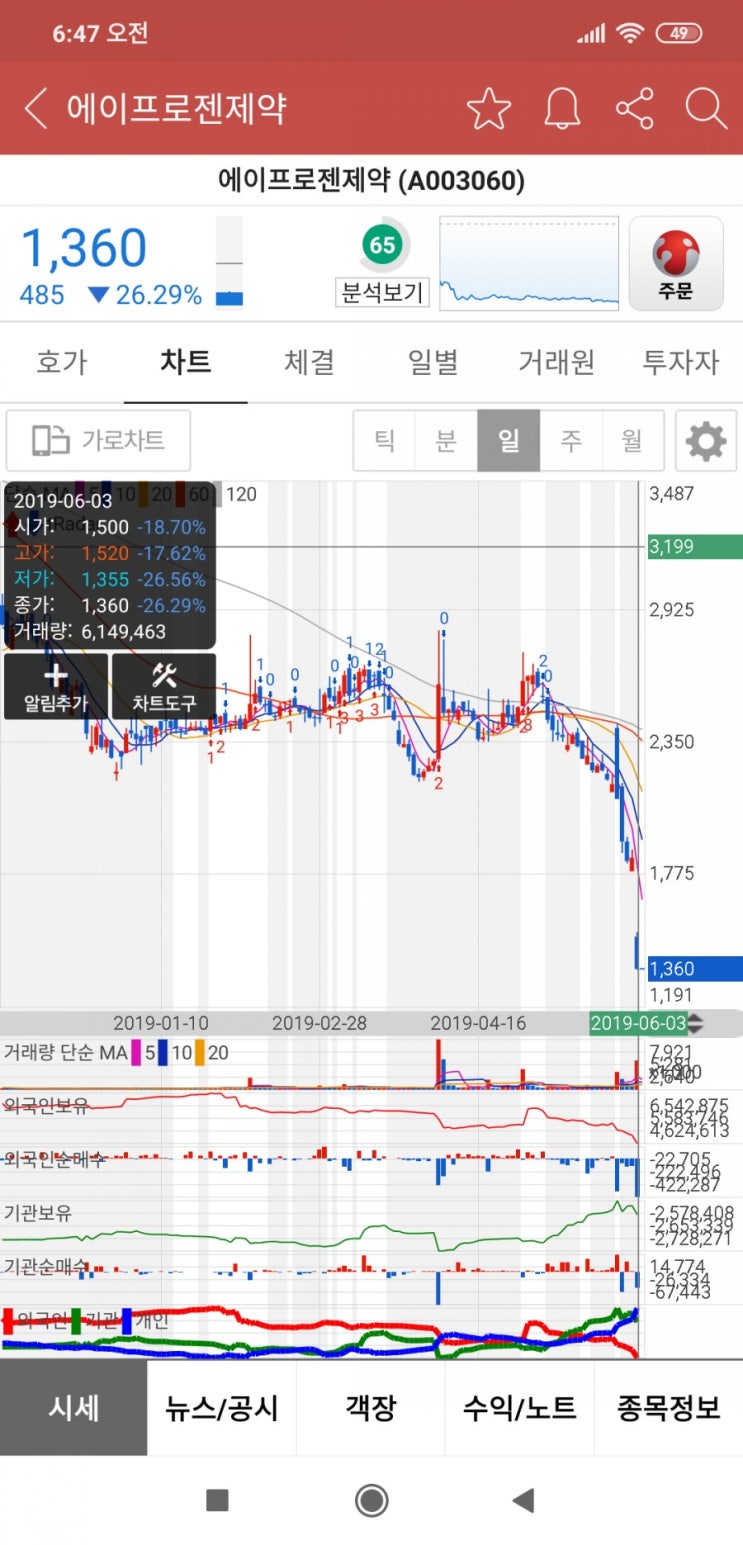Open the mini intraday price chart thumbnail
The image size is (743, 1545).
[529, 264]
